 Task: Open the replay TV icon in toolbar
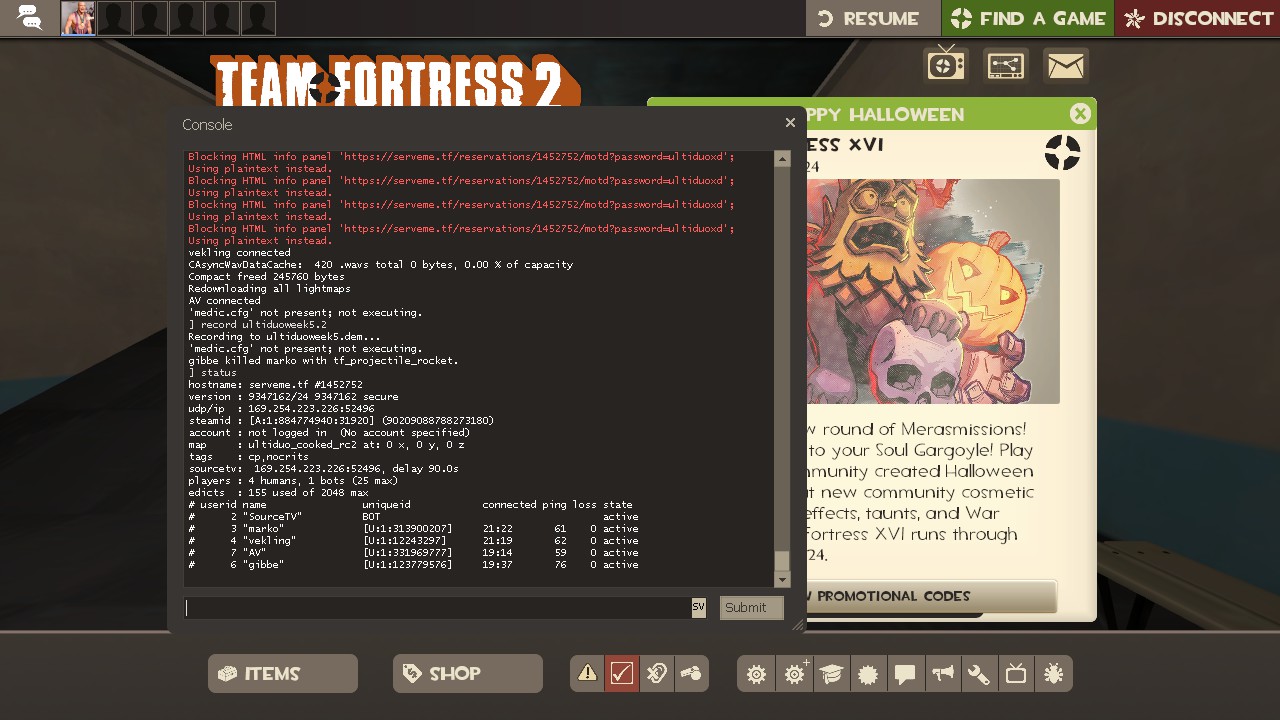(x=1016, y=674)
